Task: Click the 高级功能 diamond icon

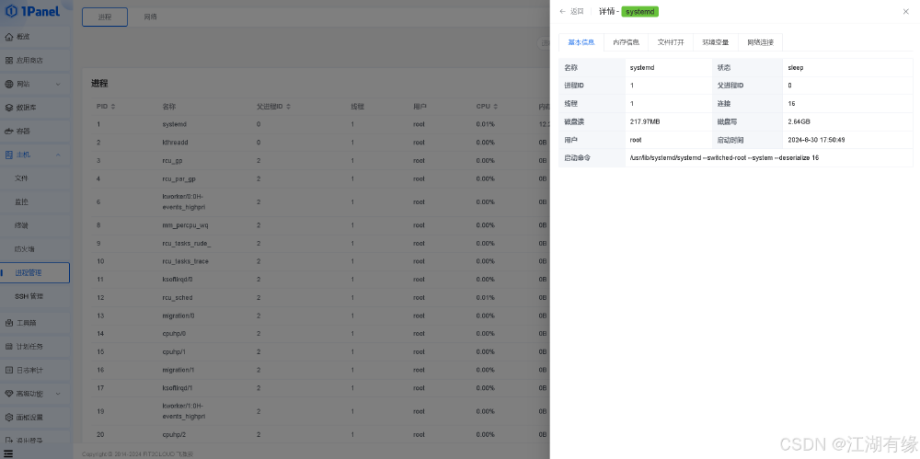Action: [x=9, y=394]
